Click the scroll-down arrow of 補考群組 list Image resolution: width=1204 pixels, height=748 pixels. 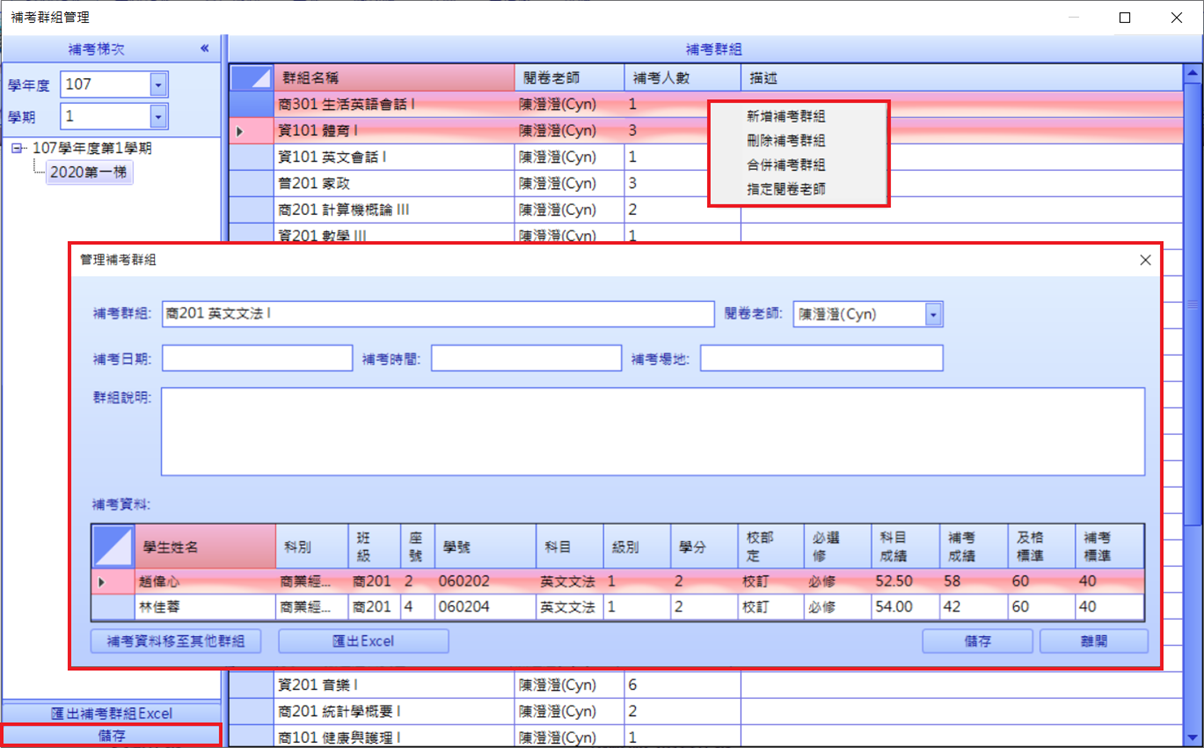(x=1193, y=739)
